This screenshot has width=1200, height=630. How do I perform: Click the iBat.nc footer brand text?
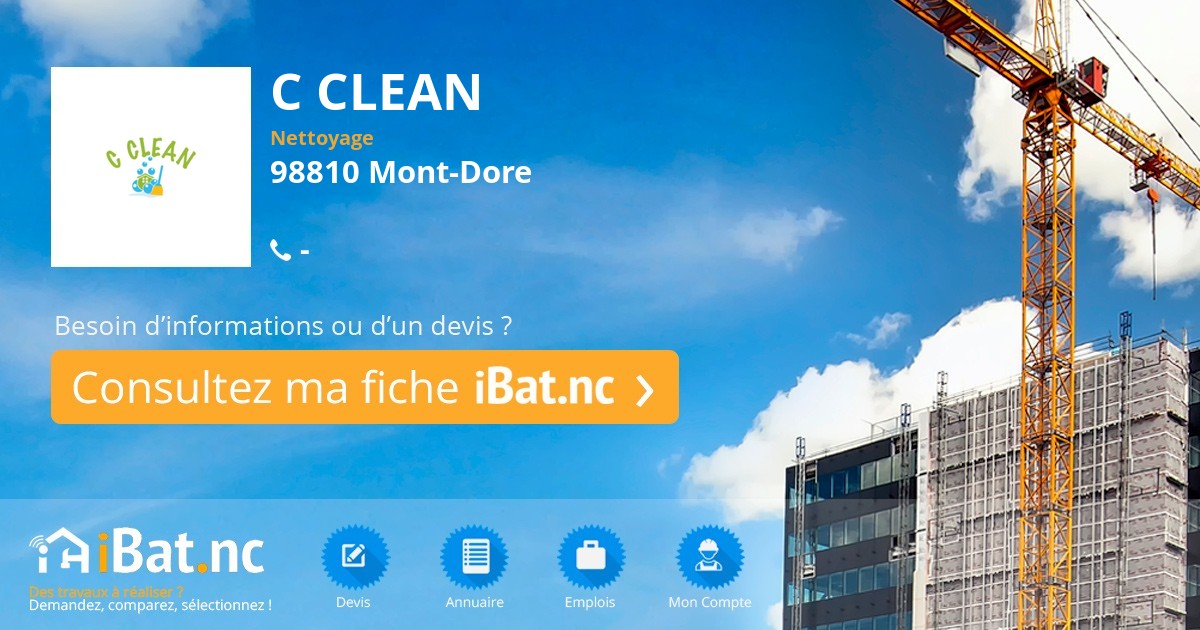[182, 553]
